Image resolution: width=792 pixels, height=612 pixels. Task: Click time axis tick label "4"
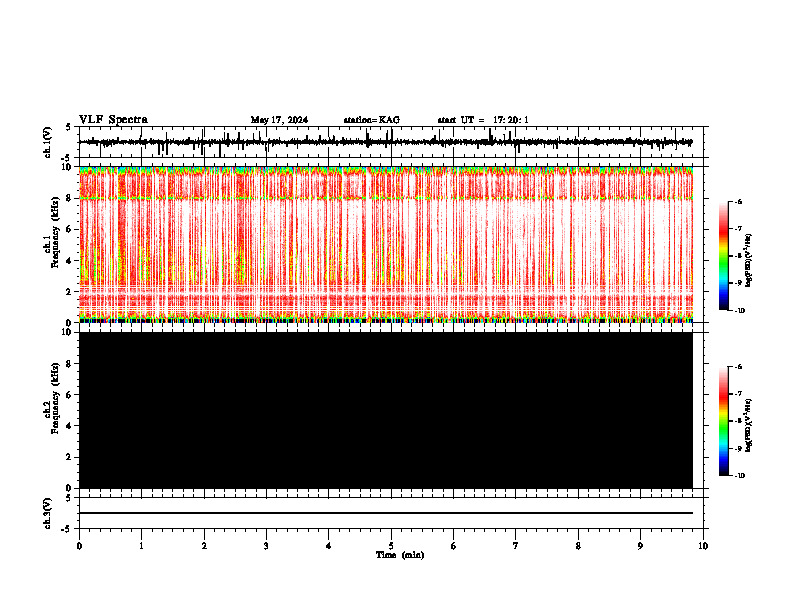[329, 546]
